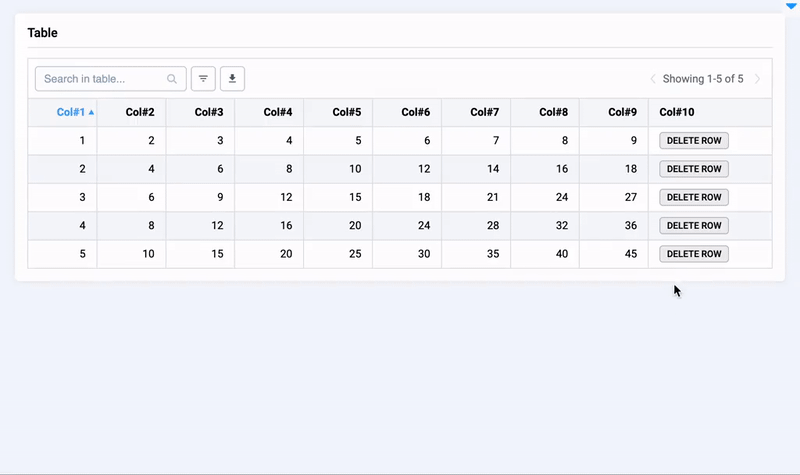Go to previous page chevron
Viewport: 800px width, 475px height.
pos(653,79)
